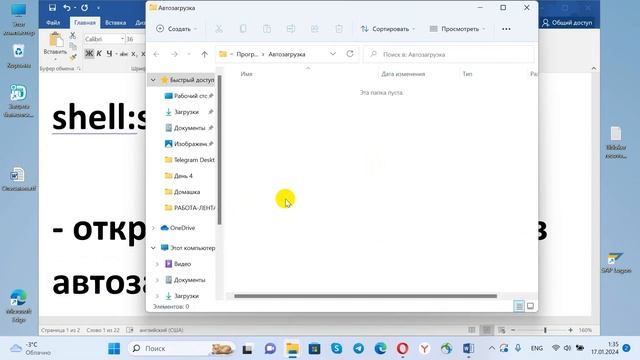Image resolution: width=640 pixels, height=360 pixels.
Task: Open the three-dots more options menu
Action: point(506,29)
